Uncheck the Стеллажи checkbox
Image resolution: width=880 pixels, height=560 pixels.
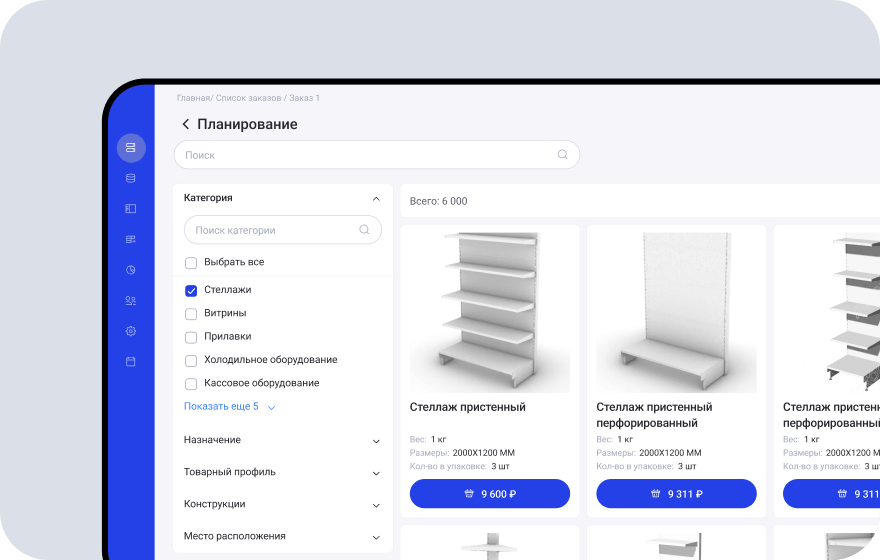[191, 291]
